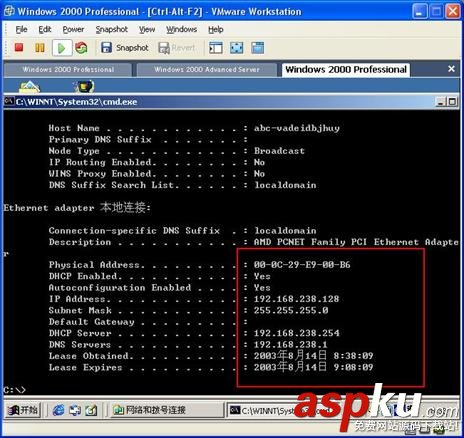Click the red Power Off button
Image resolution: width=464 pixels, height=438 pixels.
click(x=19, y=48)
